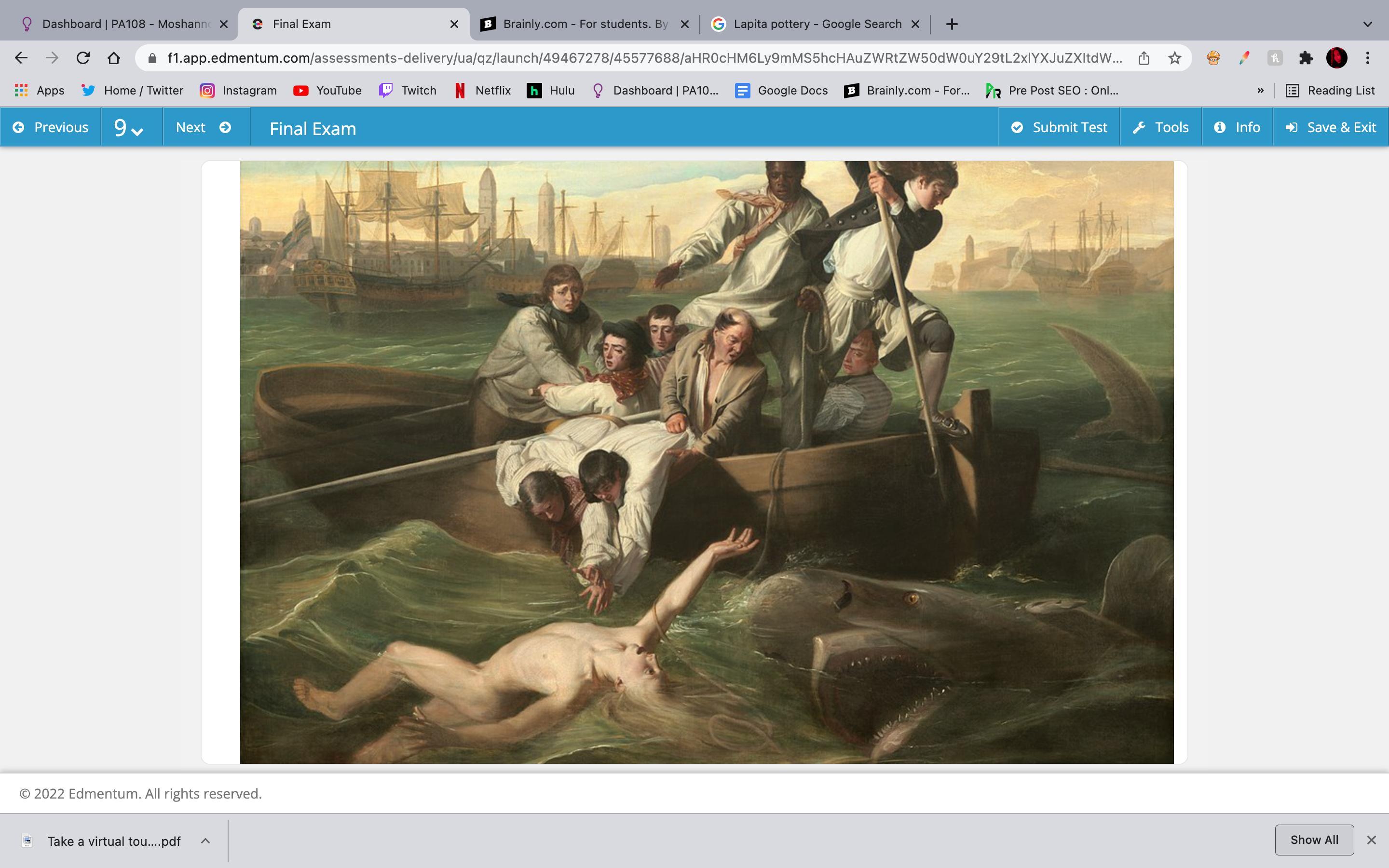
Task: Open a new browser tab
Action: coord(952,24)
